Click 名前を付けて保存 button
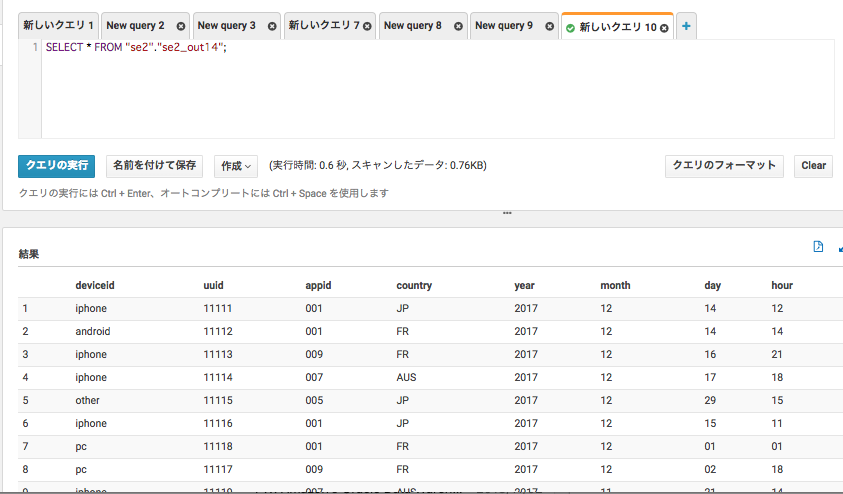This screenshot has height=494, width=843. tap(154, 166)
